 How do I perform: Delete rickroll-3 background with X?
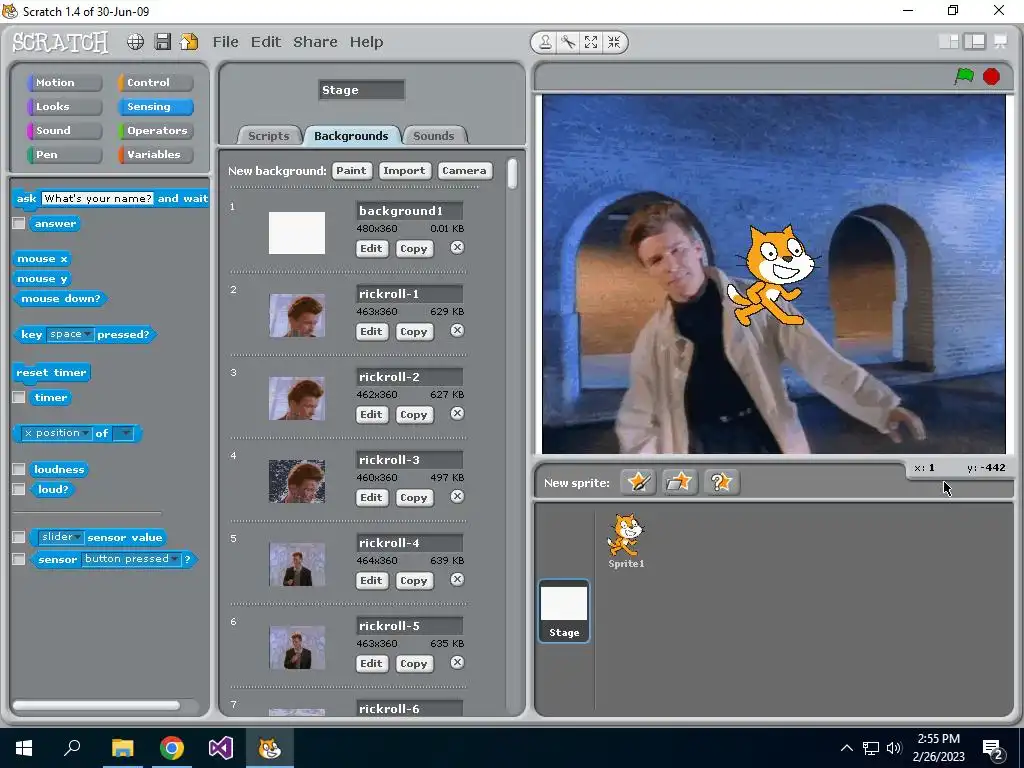click(457, 496)
